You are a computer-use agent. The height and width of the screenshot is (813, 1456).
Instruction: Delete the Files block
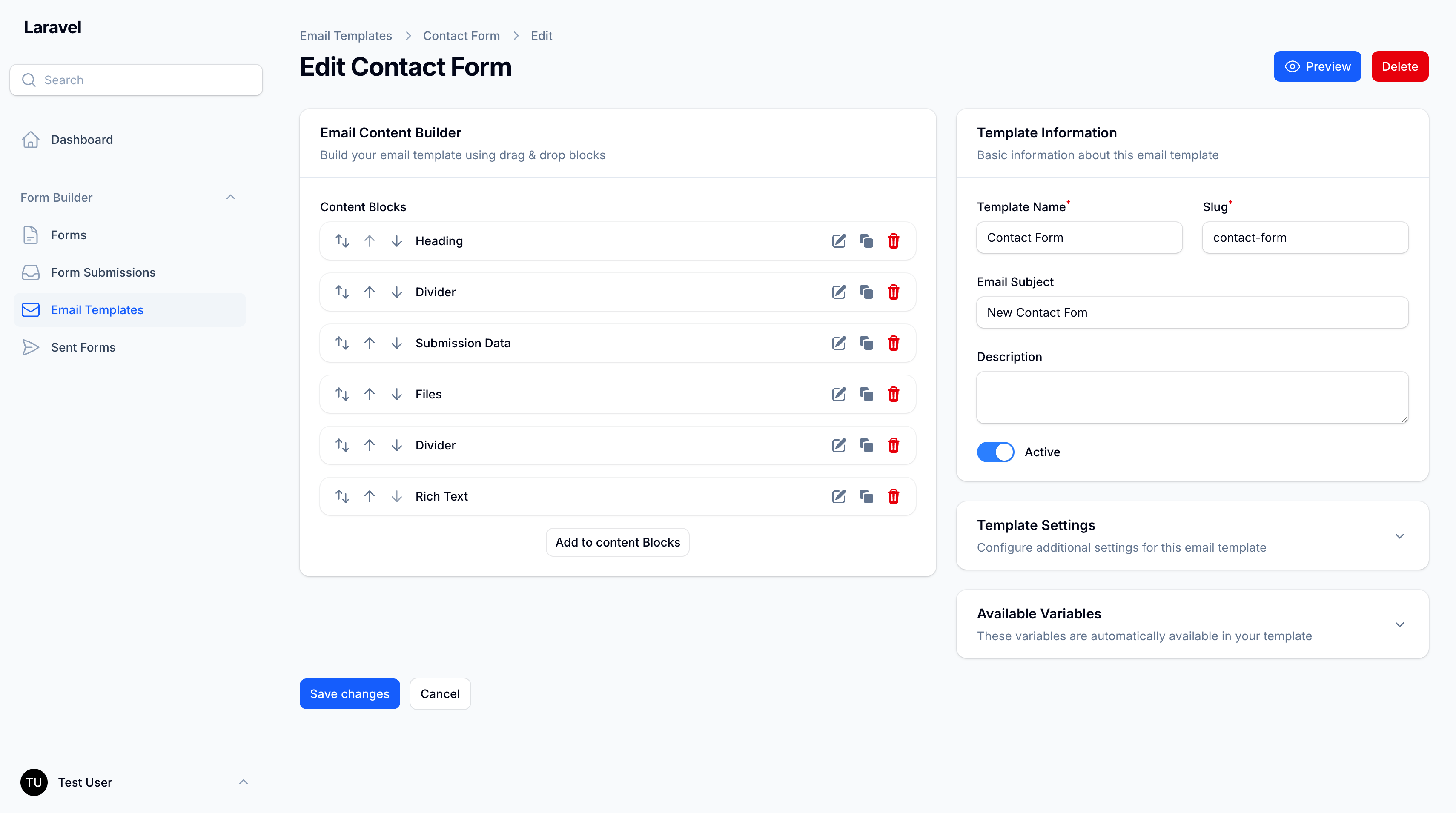(894, 394)
